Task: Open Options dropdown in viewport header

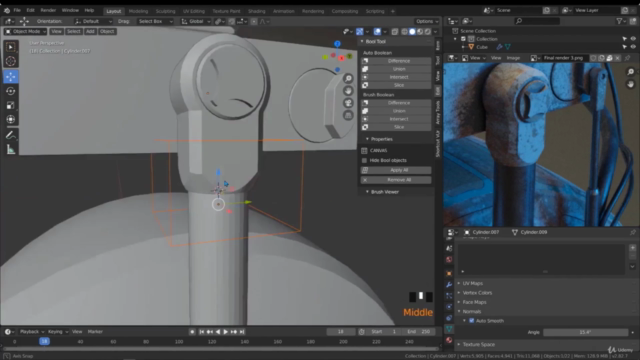Action: (x=427, y=21)
